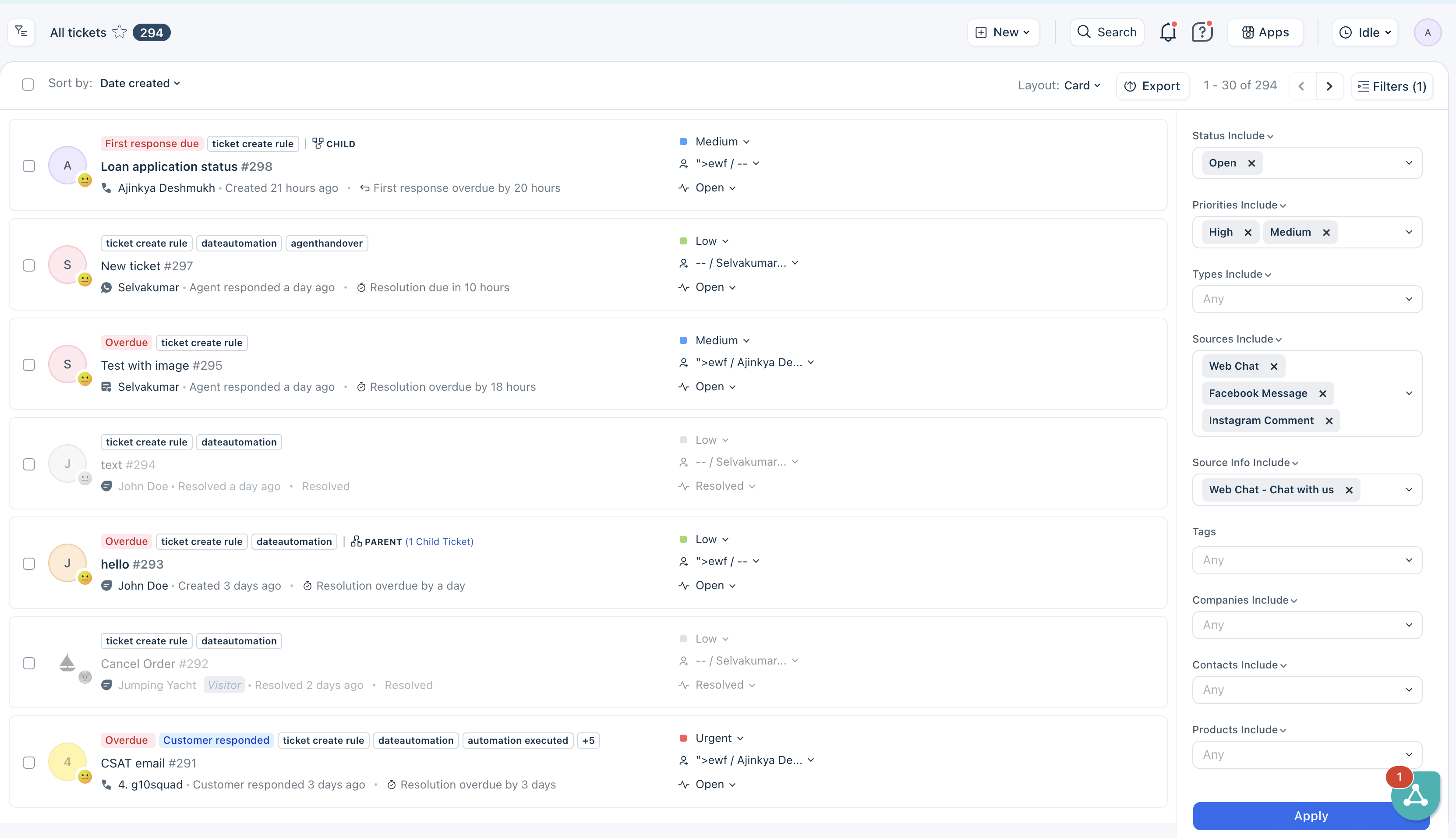Image resolution: width=1456 pixels, height=838 pixels.
Task: Open the floating chat widget icon
Action: [1415, 796]
